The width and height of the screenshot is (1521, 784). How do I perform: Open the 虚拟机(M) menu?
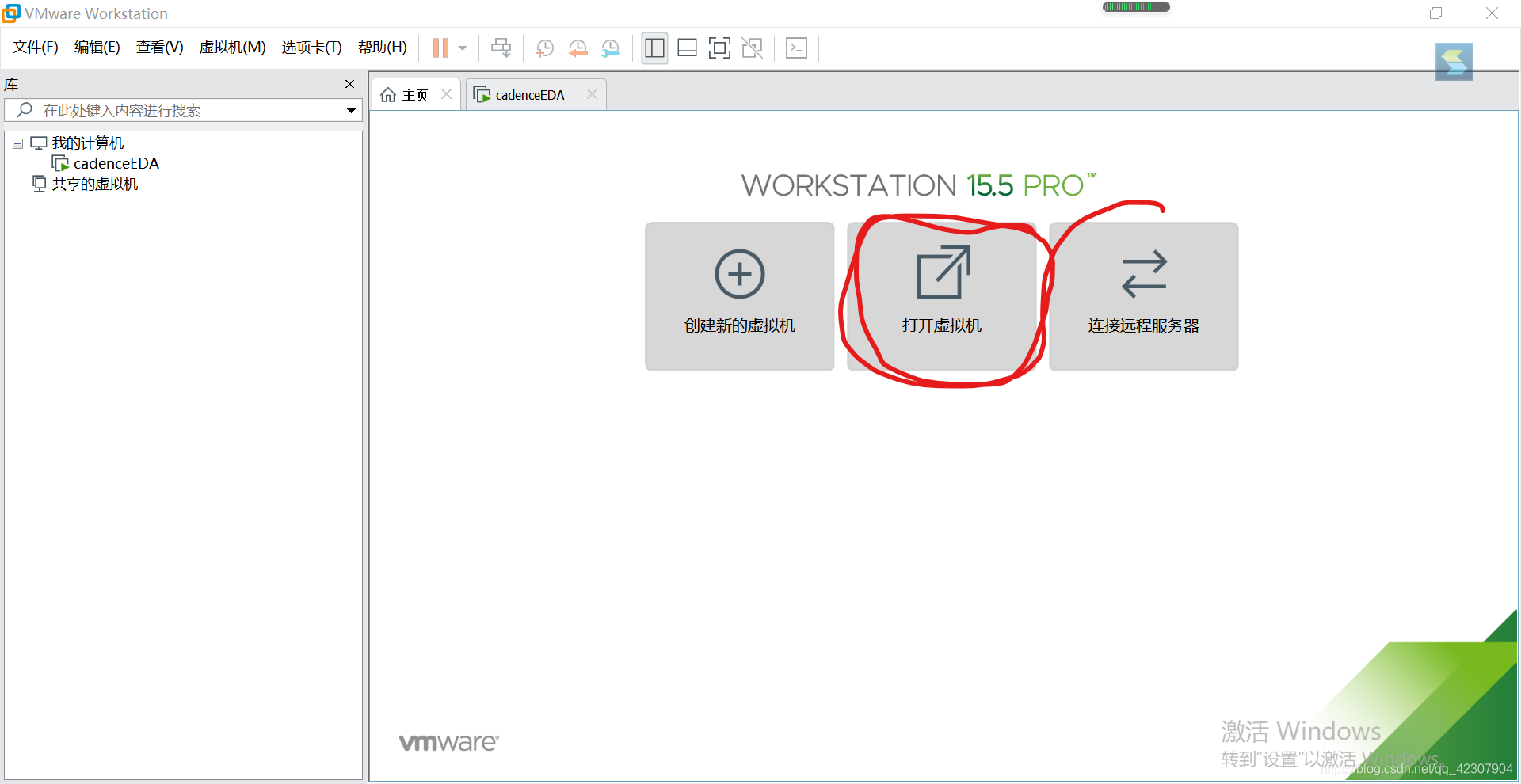click(x=232, y=47)
